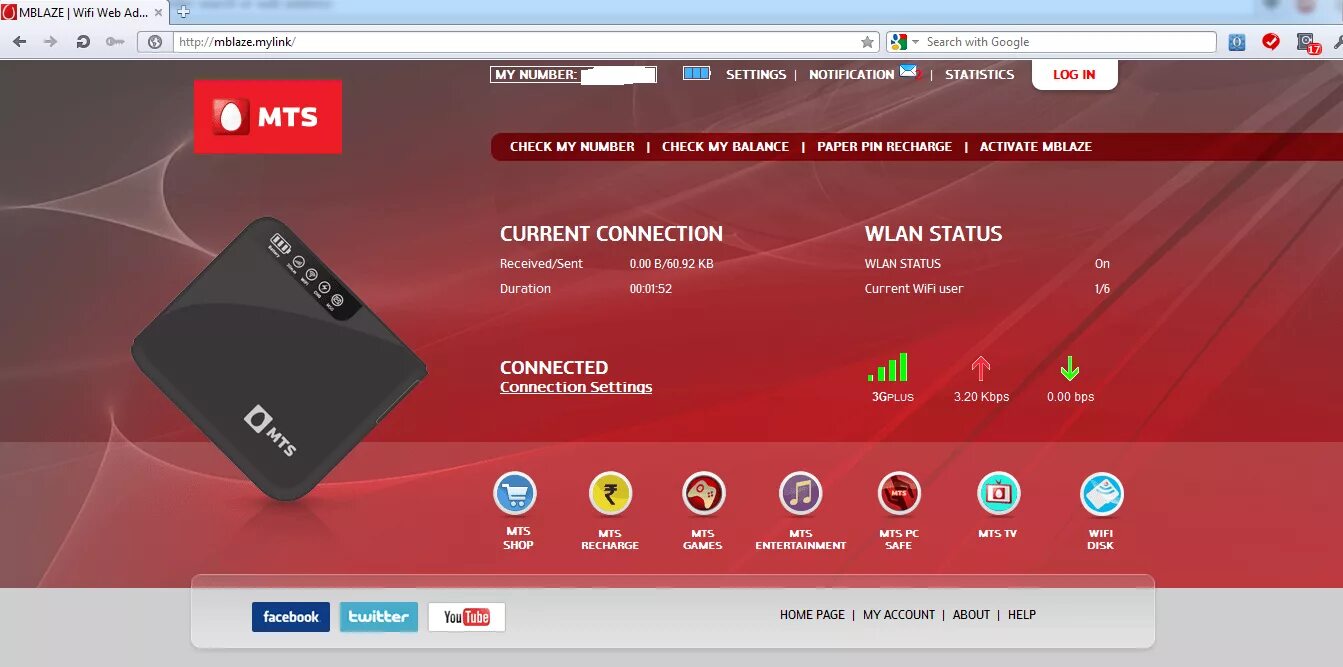The height and width of the screenshot is (667, 1343).
Task: Click the Received/Sent value 0.00 B/60.92 KB
Action: point(671,264)
